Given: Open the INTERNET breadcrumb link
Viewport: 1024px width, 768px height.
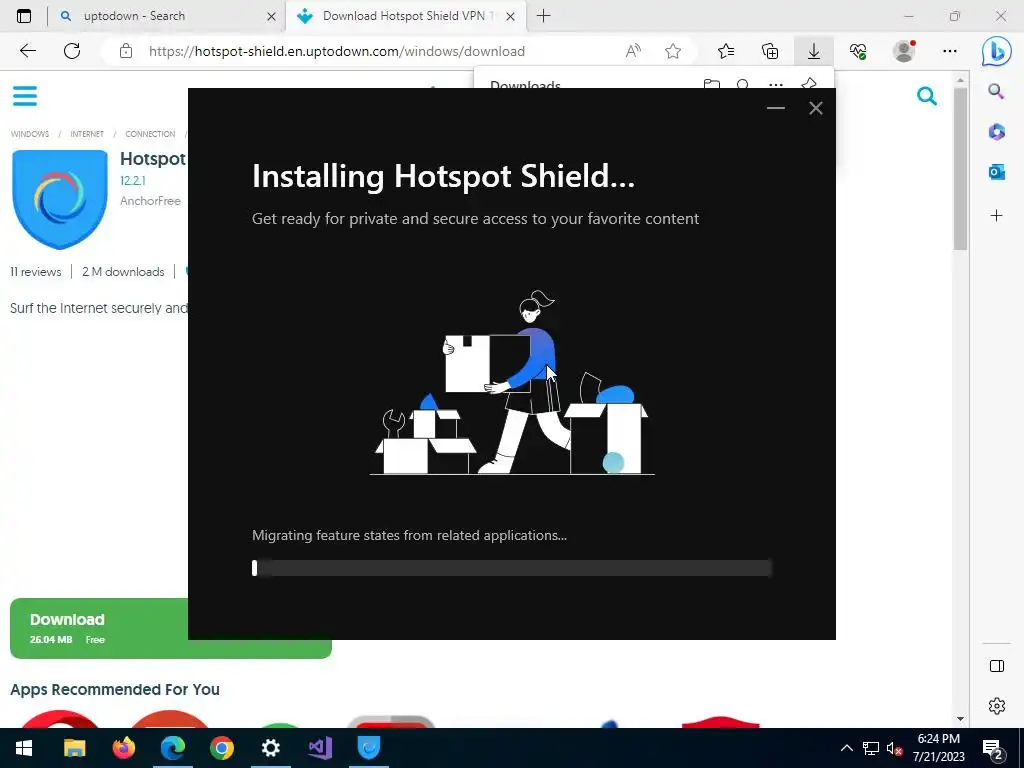Looking at the screenshot, I should (x=87, y=134).
